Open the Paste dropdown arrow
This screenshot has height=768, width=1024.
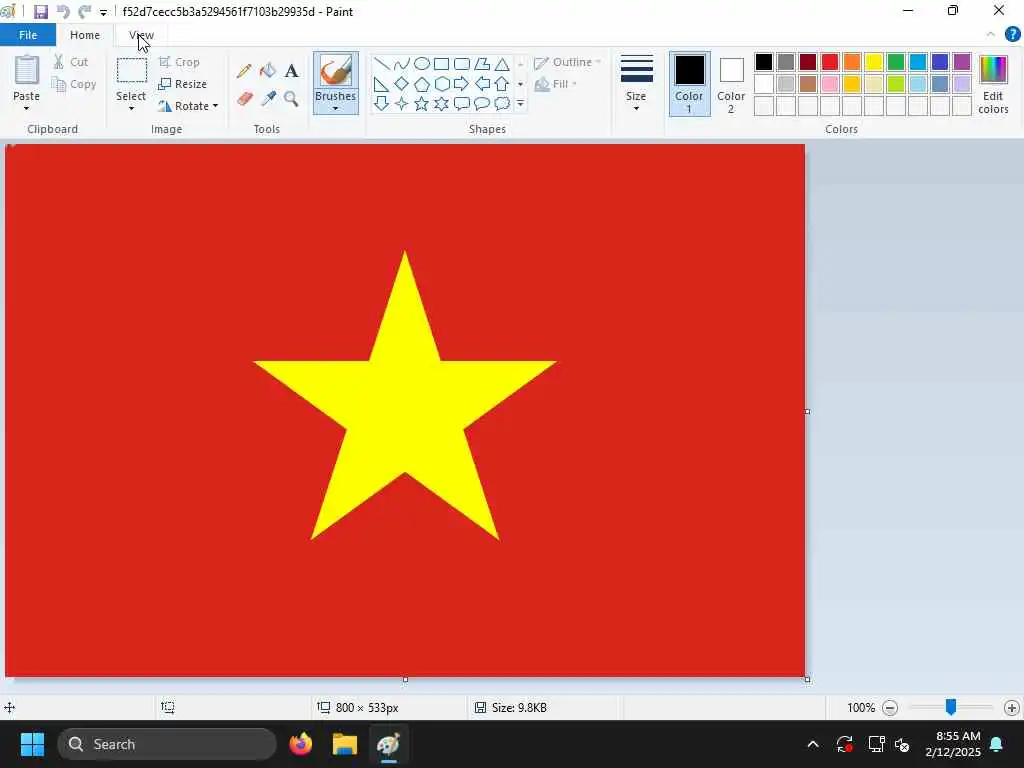coord(26,108)
